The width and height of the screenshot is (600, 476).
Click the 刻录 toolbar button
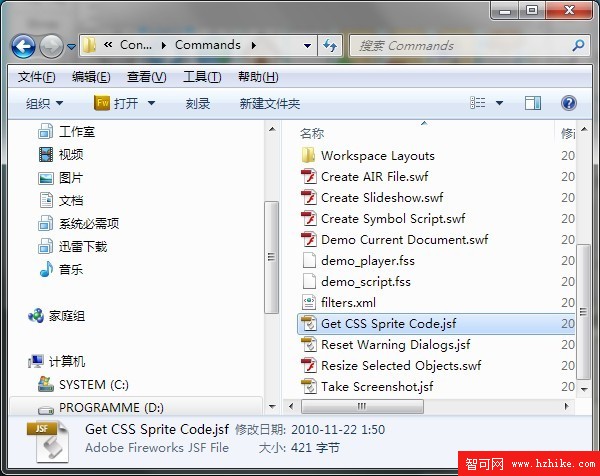198,103
